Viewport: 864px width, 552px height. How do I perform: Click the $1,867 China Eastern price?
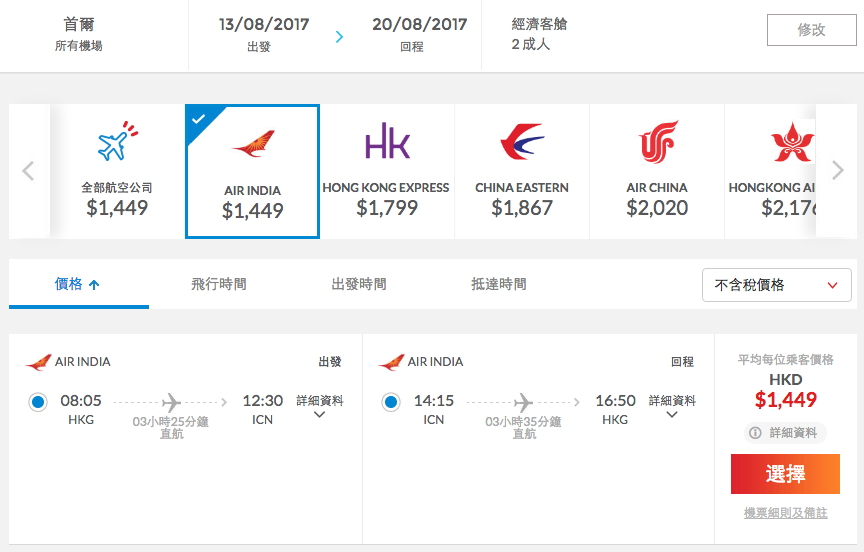tap(522, 208)
